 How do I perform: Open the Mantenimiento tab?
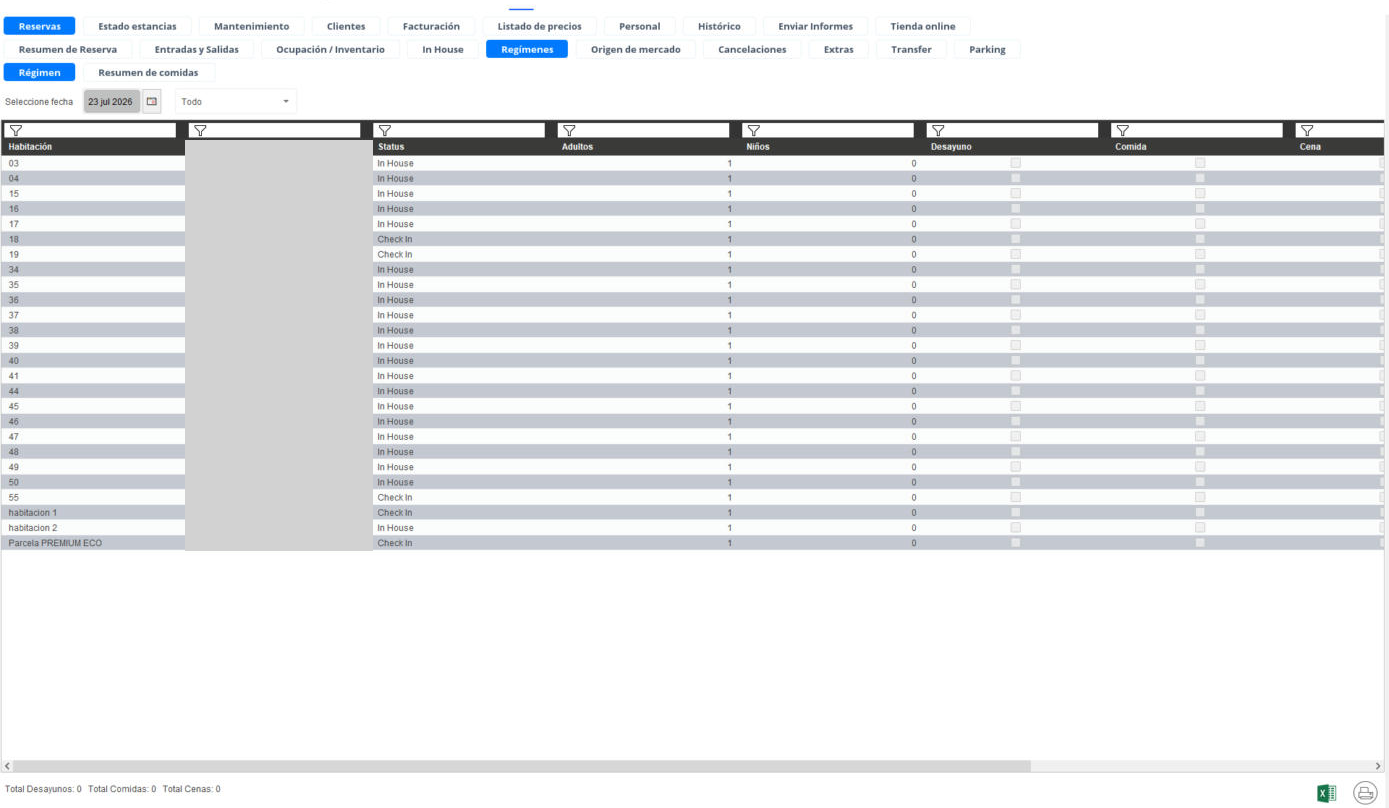tap(252, 26)
